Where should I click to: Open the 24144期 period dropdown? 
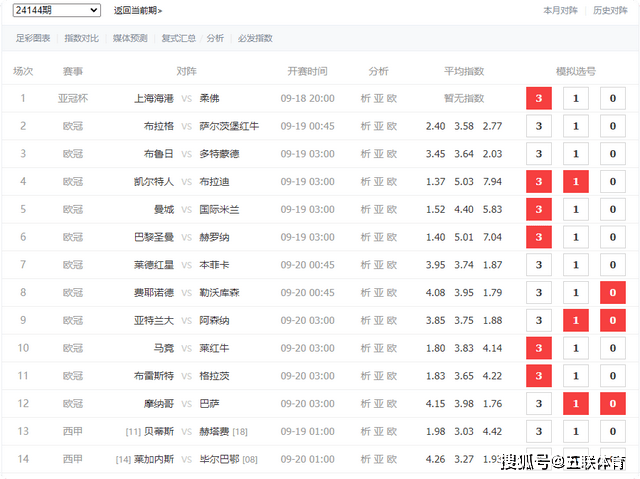click(56, 10)
